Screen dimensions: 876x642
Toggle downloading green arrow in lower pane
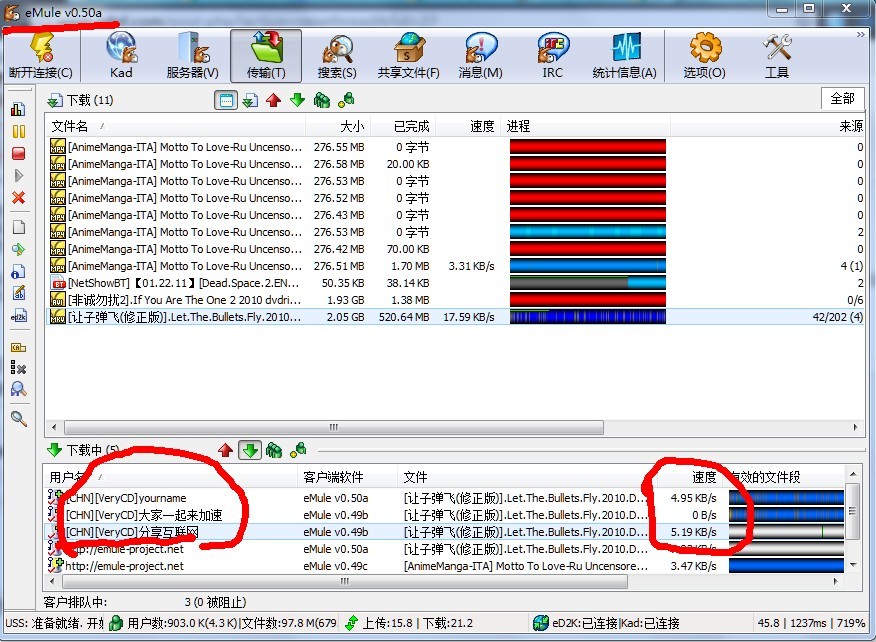click(250, 450)
